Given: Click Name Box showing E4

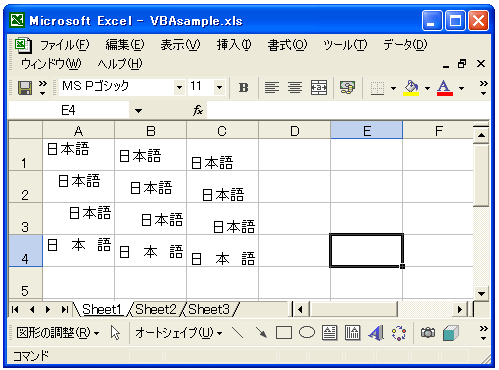Looking at the screenshot, I should click(69, 110).
